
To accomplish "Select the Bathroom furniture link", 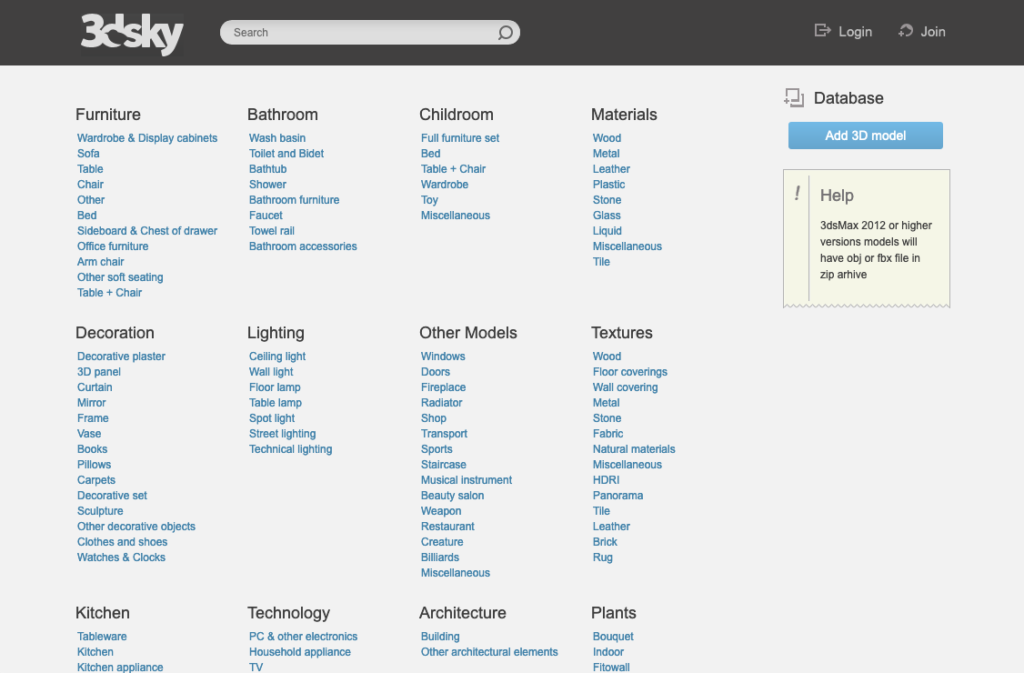I will pyautogui.click(x=294, y=200).
